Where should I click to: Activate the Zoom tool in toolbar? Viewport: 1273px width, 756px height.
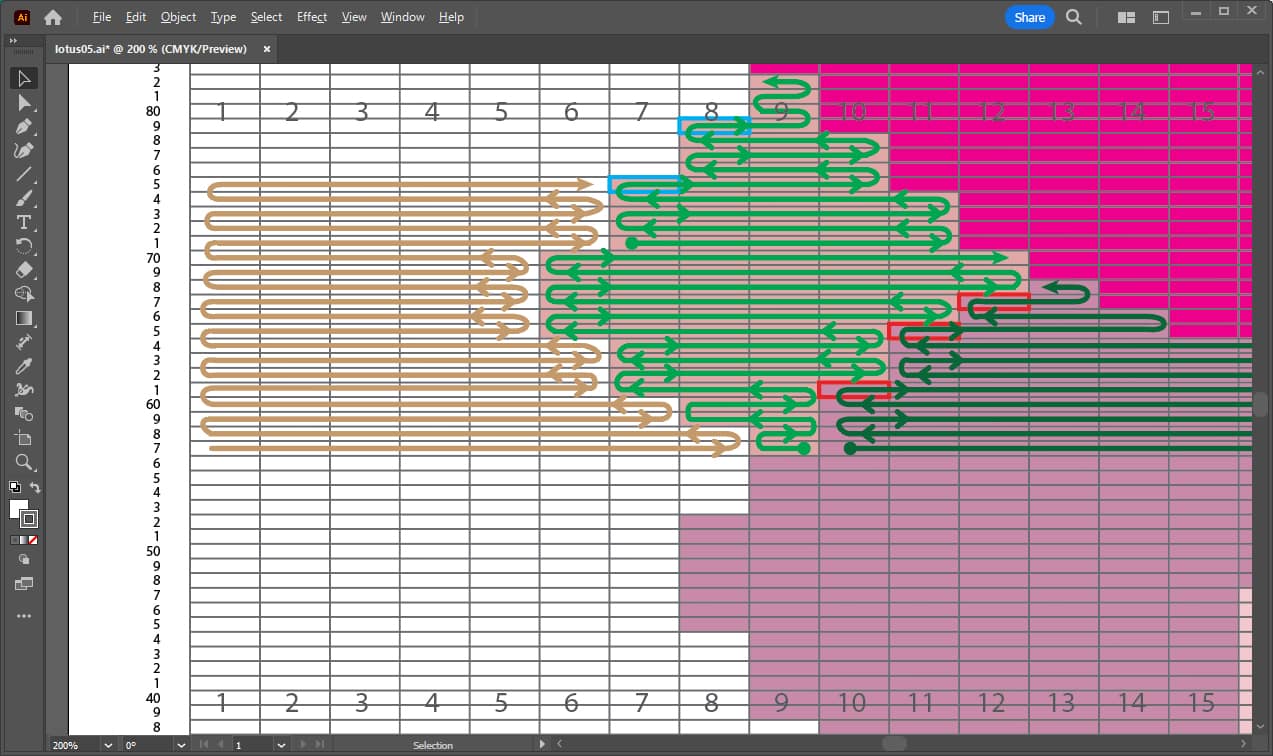(24, 462)
